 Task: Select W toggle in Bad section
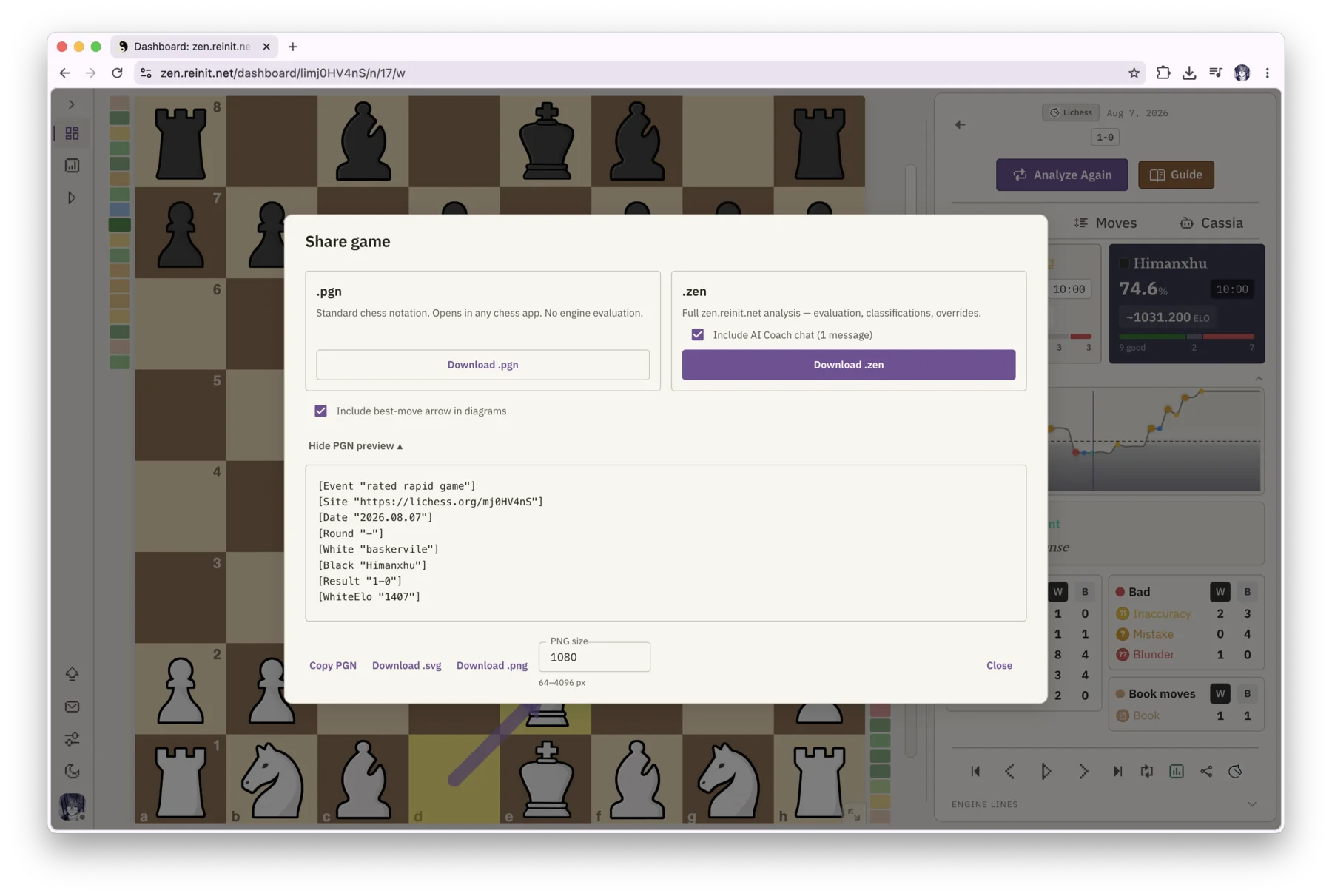[1220, 592]
